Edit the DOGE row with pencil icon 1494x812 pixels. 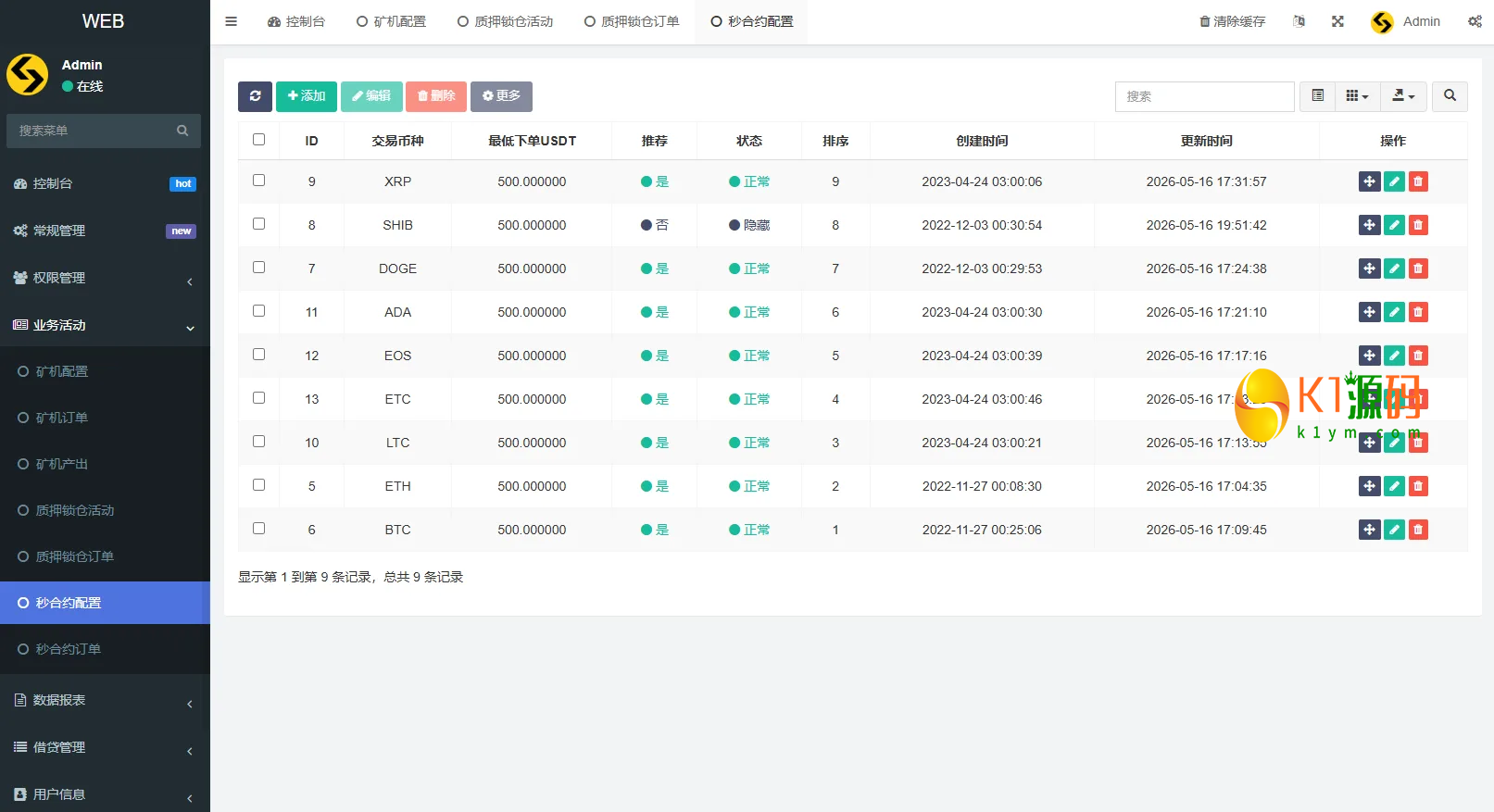(x=1394, y=269)
